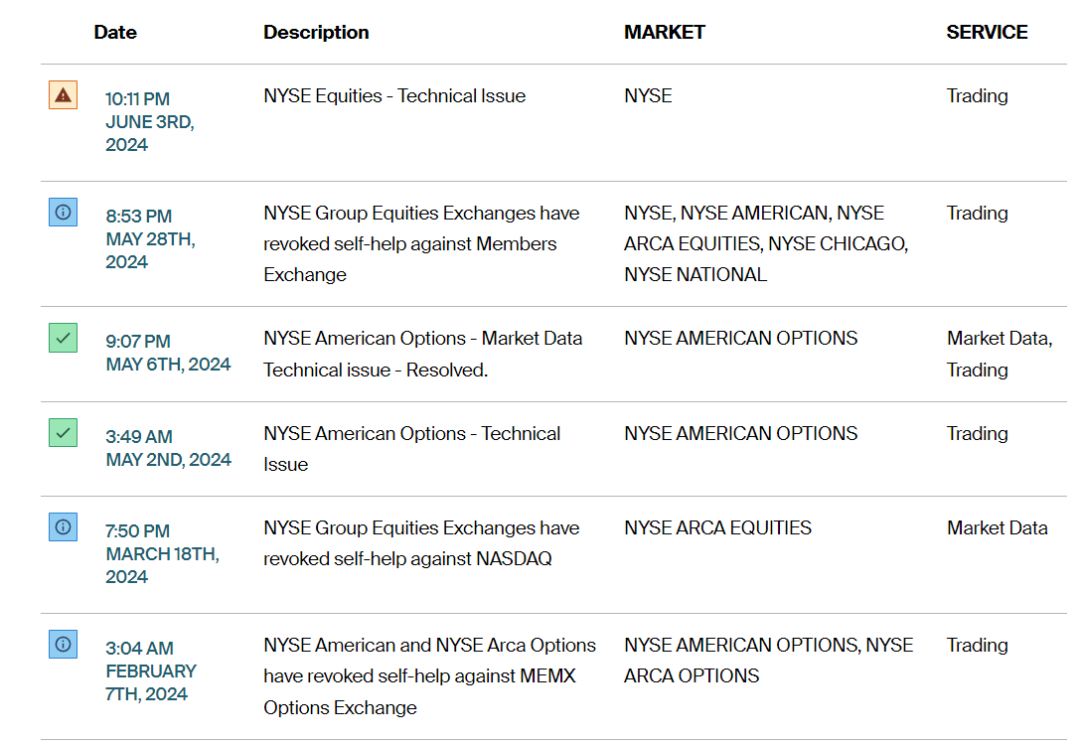The width and height of the screenshot is (1080, 744).
Task: Open the 8:53 PM May 28th date link
Action: point(150,238)
